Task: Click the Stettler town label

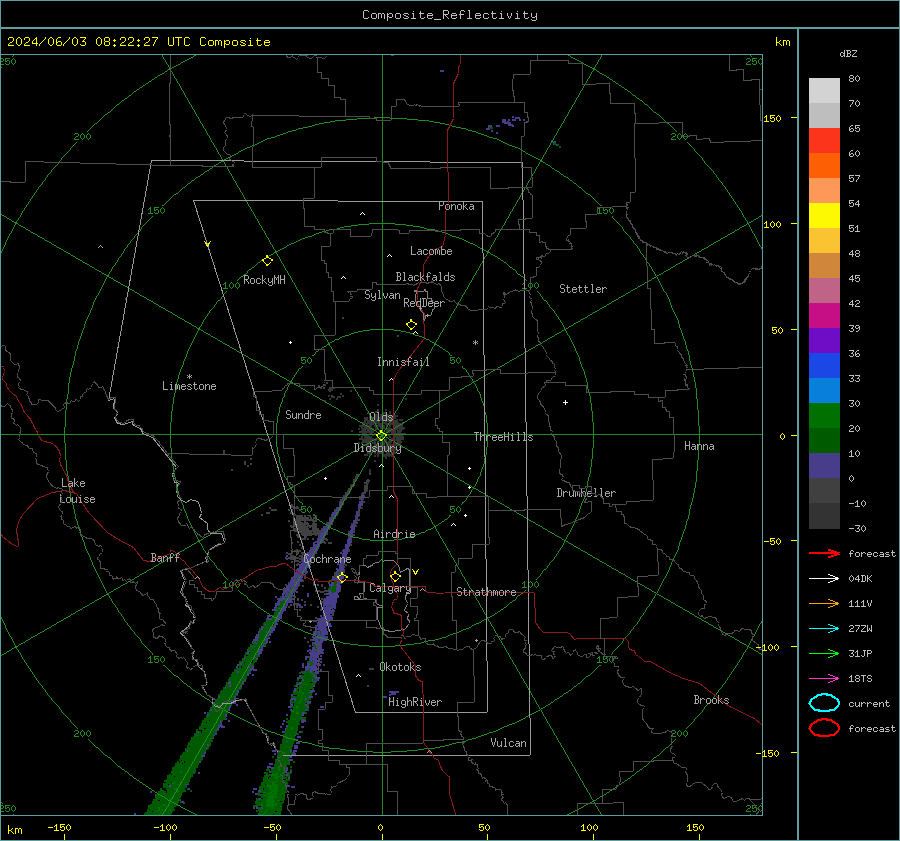Action: (583, 289)
